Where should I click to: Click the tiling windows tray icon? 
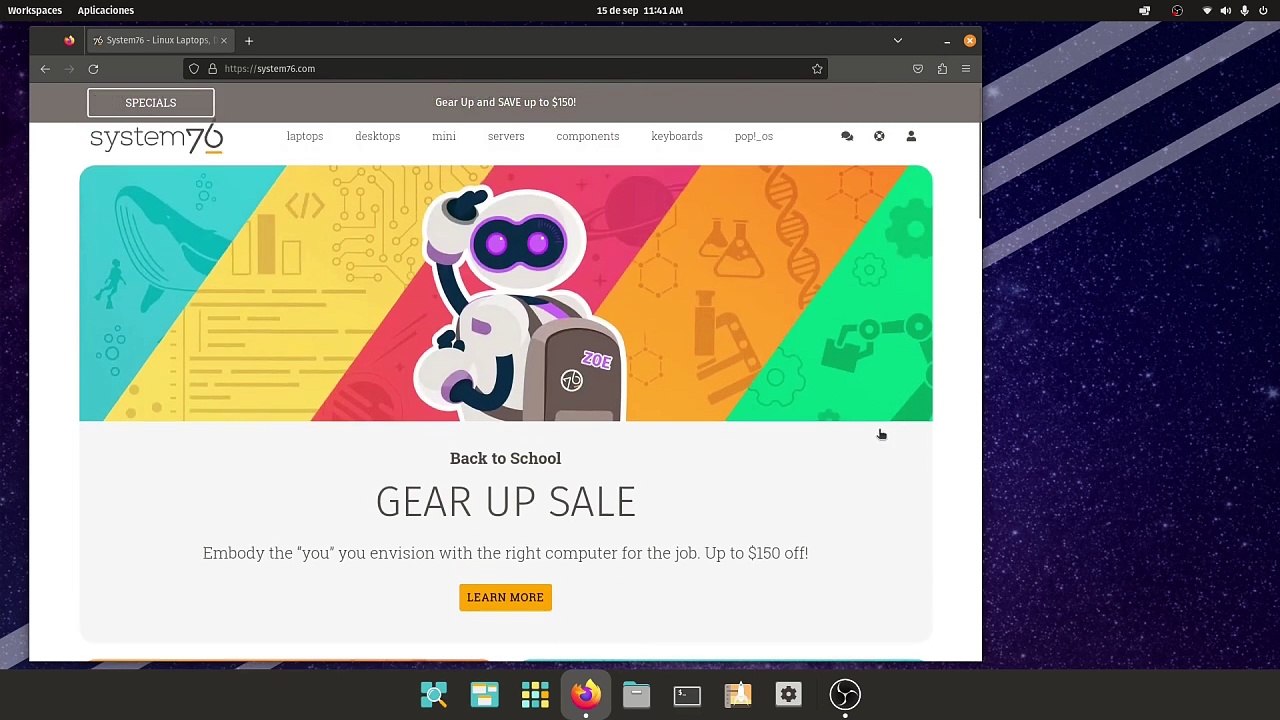(x=1145, y=11)
